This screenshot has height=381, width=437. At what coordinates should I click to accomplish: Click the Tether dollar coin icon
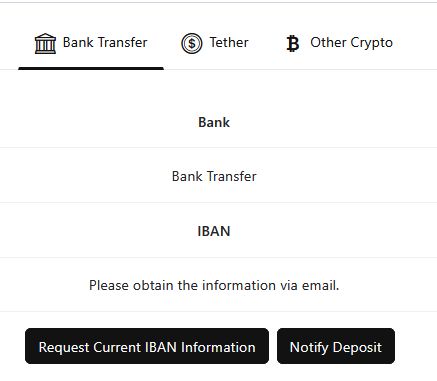point(192,43)
